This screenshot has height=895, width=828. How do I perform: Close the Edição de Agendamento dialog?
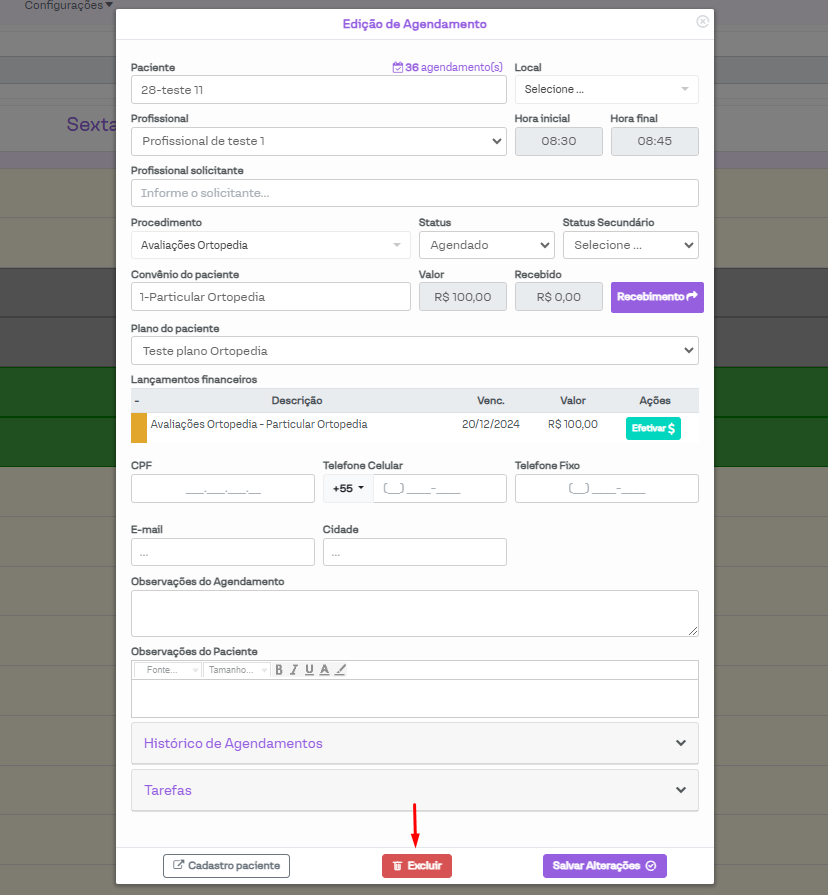702,21
